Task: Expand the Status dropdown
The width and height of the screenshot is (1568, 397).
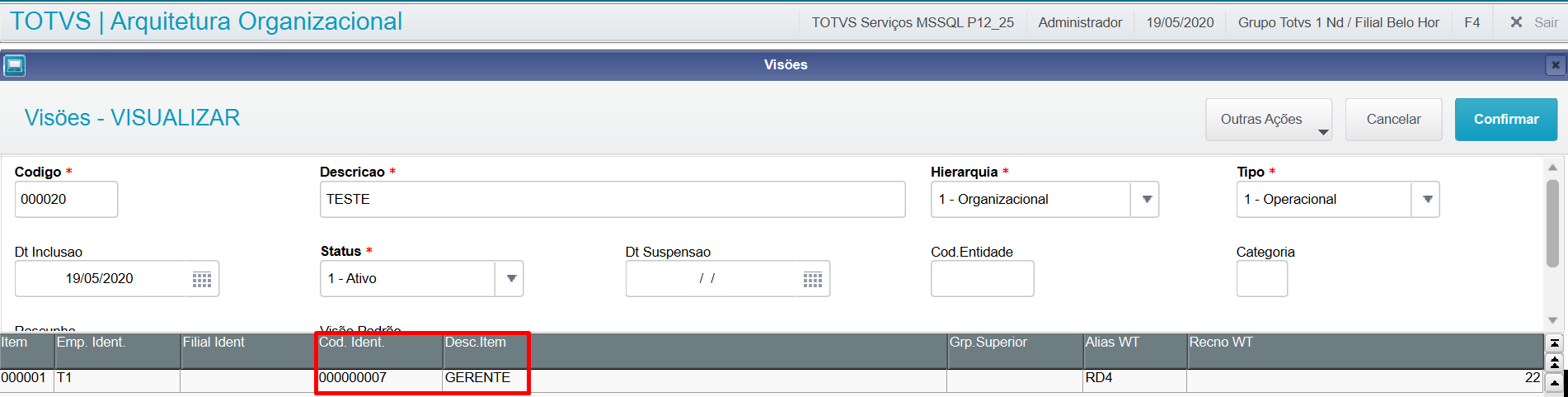Action: click(x=510, y=279)
